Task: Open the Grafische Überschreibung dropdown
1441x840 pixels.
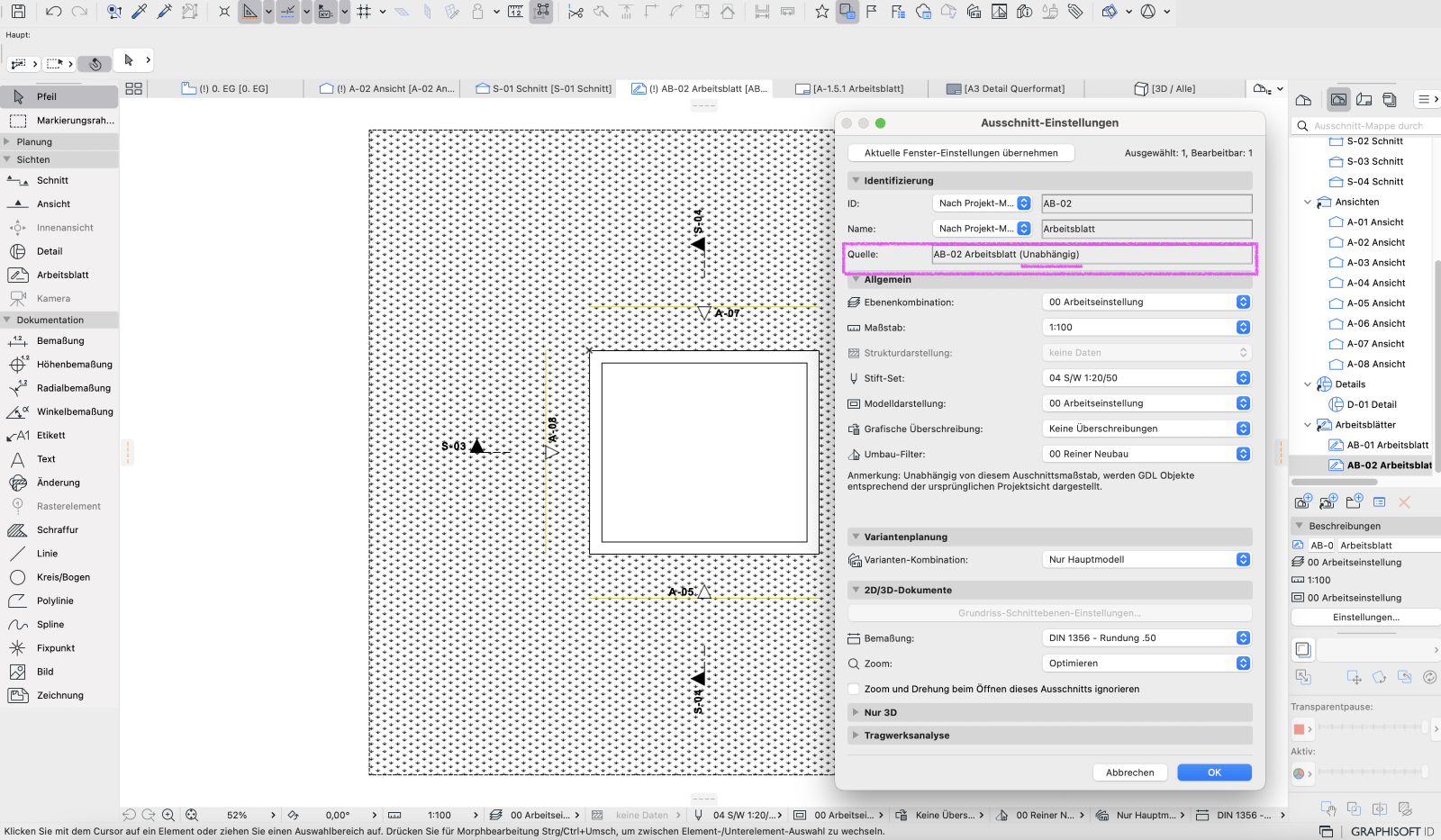Action: click(1146, 429)
